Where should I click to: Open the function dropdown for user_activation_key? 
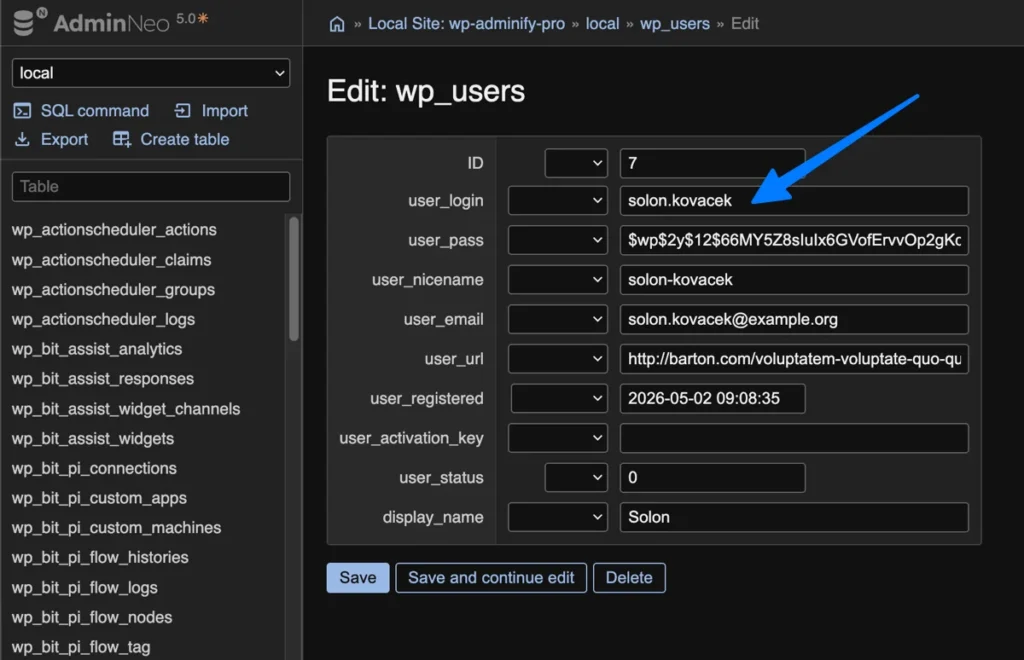(558, 438)
